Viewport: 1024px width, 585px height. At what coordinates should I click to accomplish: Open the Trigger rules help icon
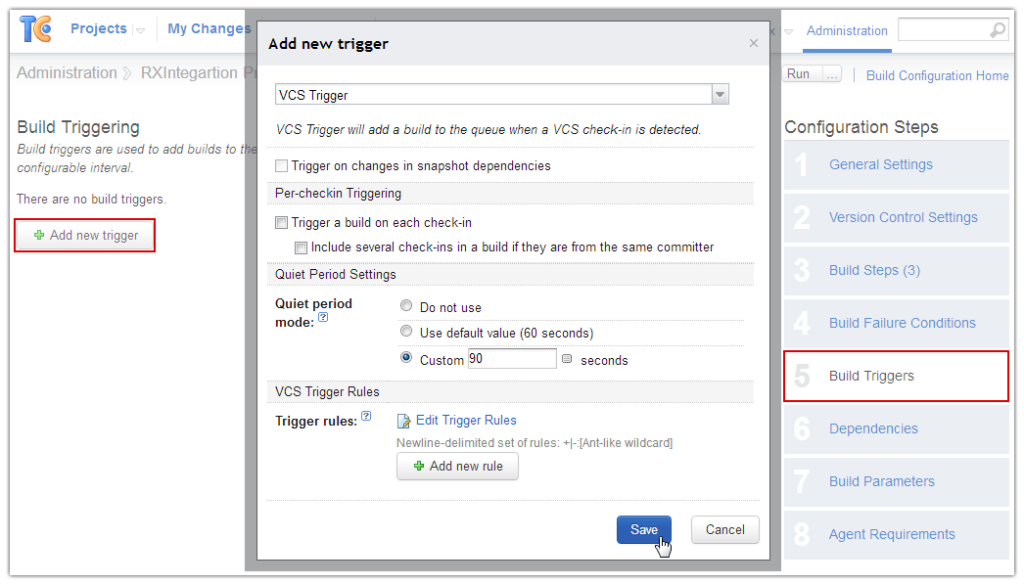pos(366,416)
